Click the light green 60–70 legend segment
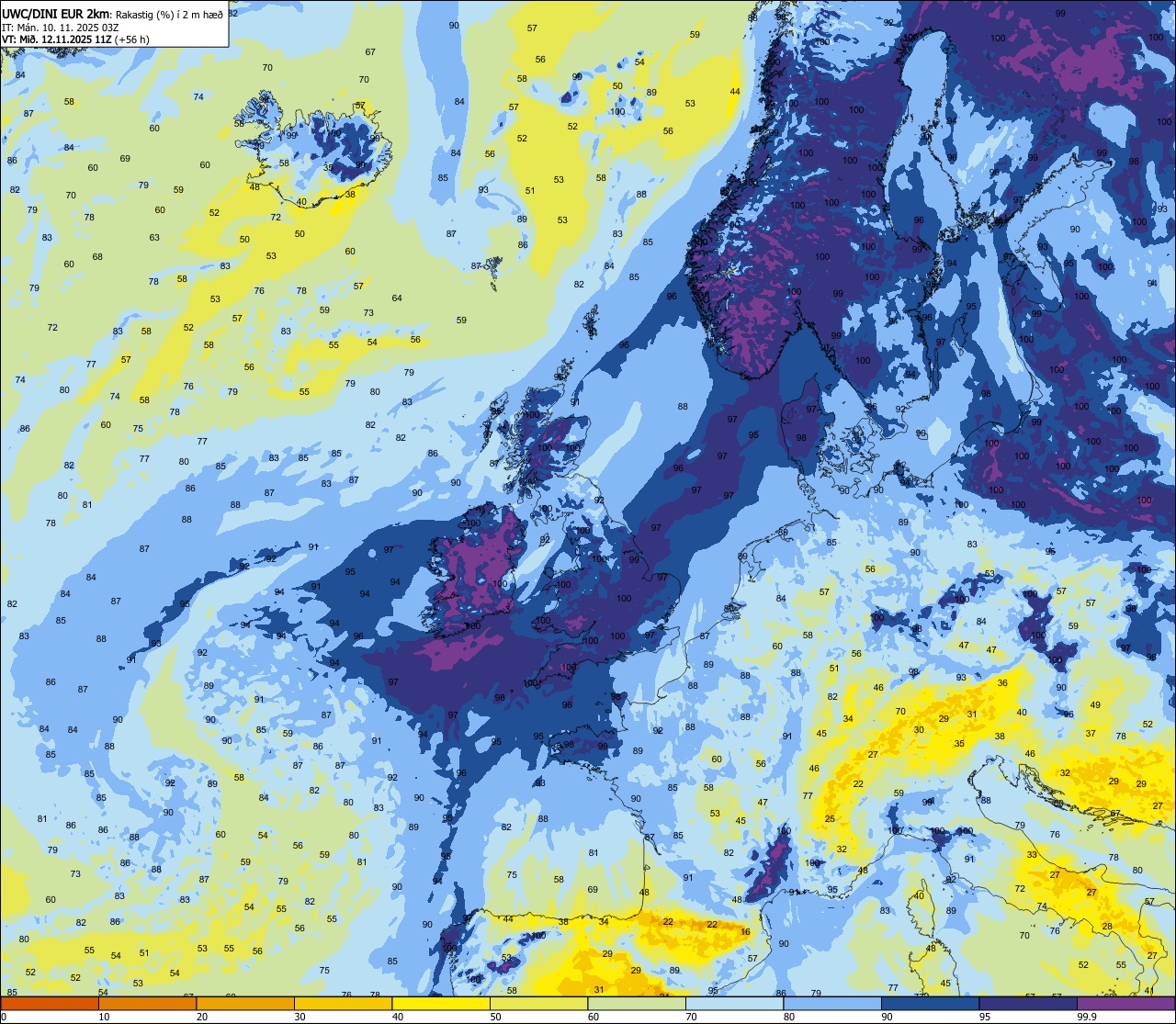 637,1003
